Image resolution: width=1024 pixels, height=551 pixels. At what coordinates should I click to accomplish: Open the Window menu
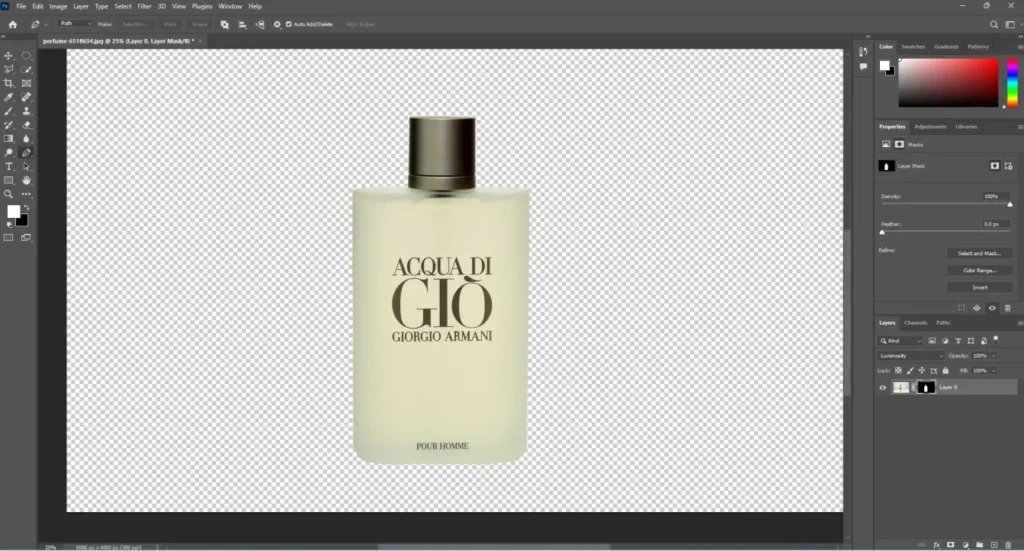tap(230, 6)
